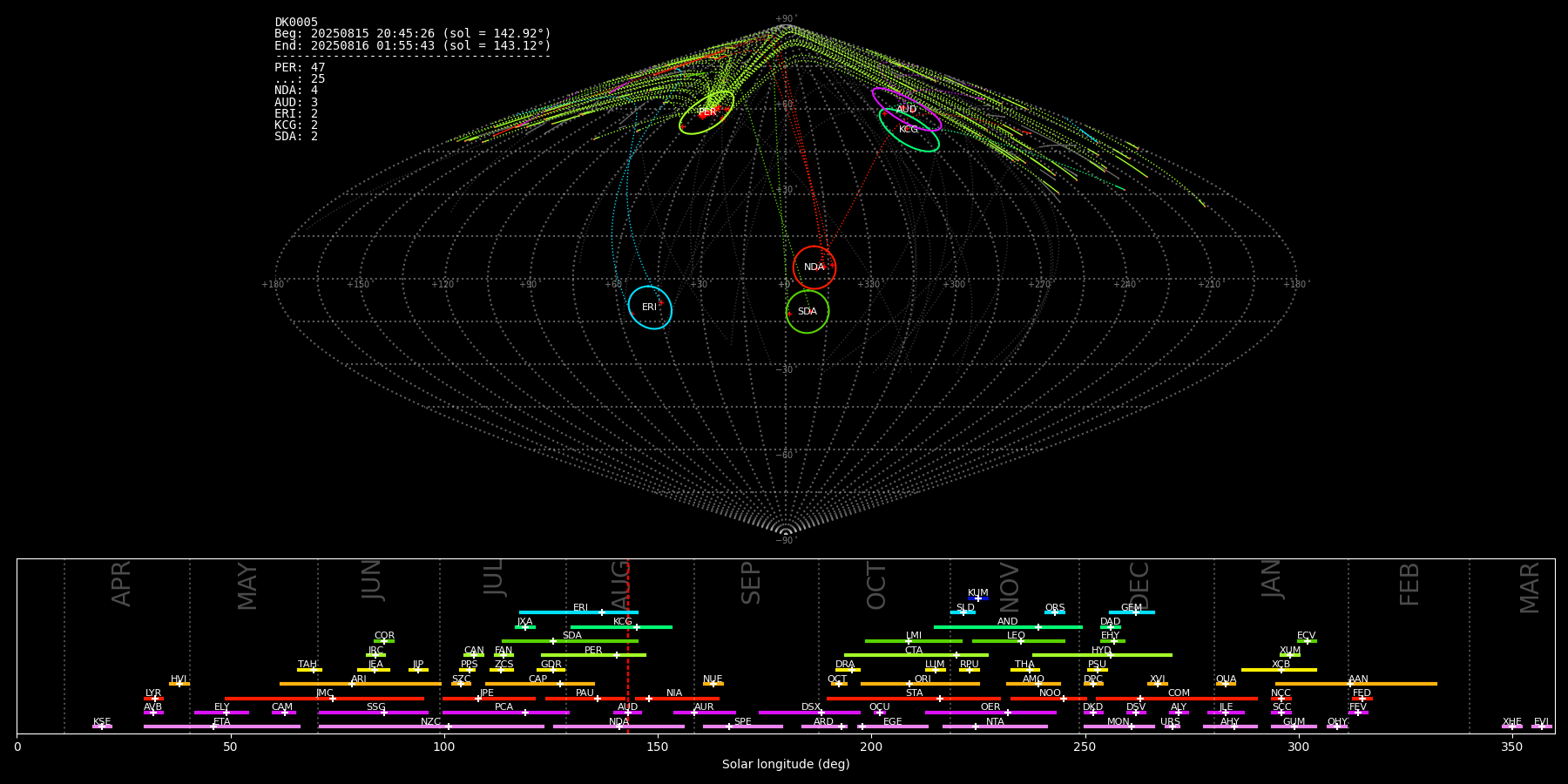Click the NDA red radiant circle on map
The height and width of the screenshot is (784, 1568).
coord(814,267)
